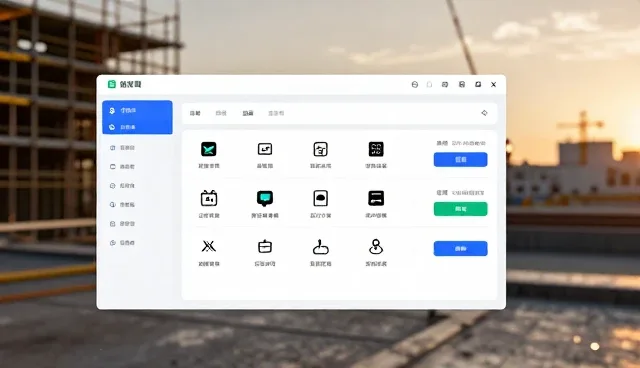This screenshot has height=368, width=640.
Task: Click the restore-window square icon in title bar
Action: [478, 84]
